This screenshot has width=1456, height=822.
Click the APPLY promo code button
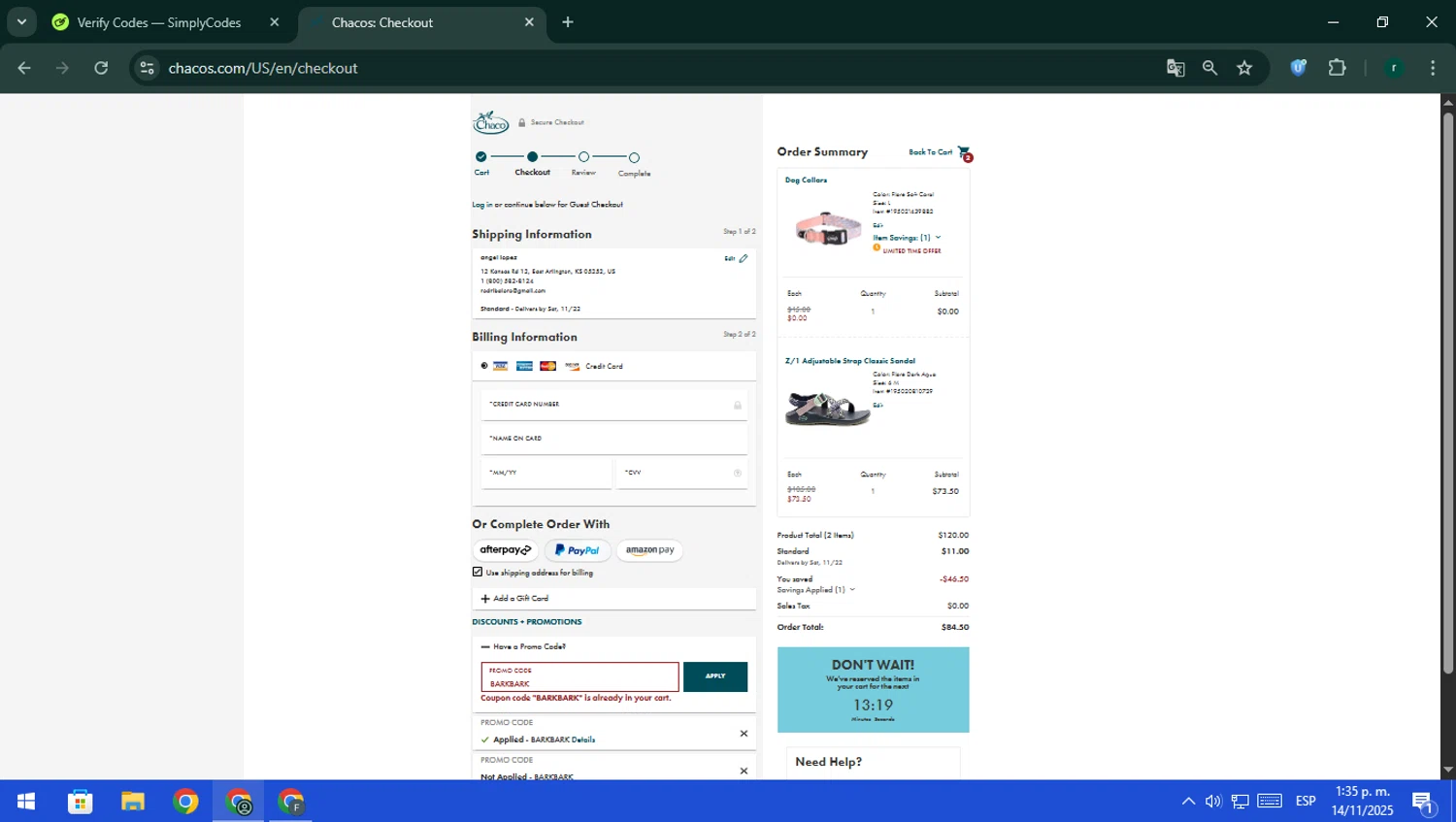715,676
